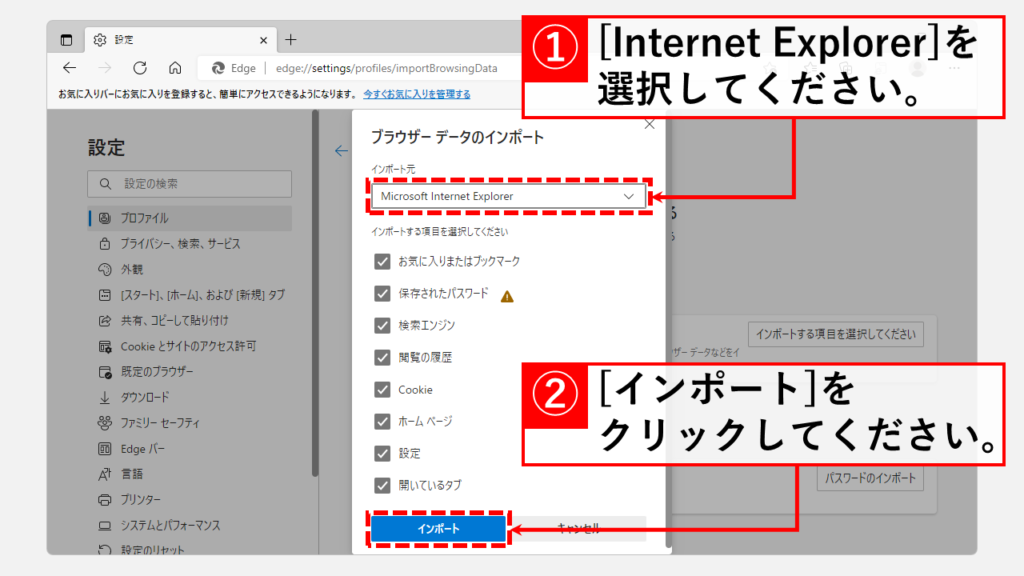
Task: Click the search magnifier icon in settings
Action: click(105, 184)
